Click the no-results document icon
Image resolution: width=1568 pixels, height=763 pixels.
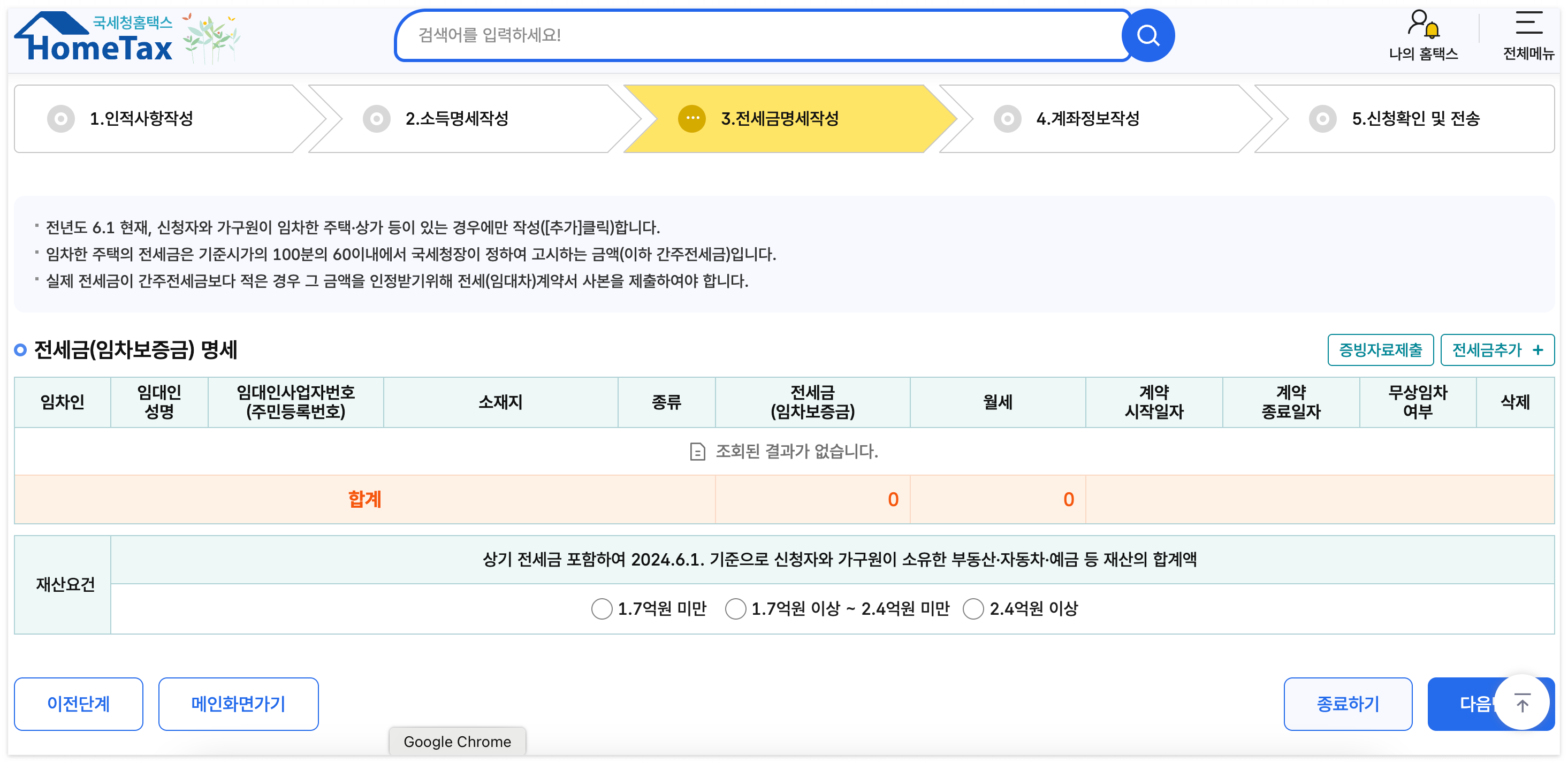click(x=697, y=452)
